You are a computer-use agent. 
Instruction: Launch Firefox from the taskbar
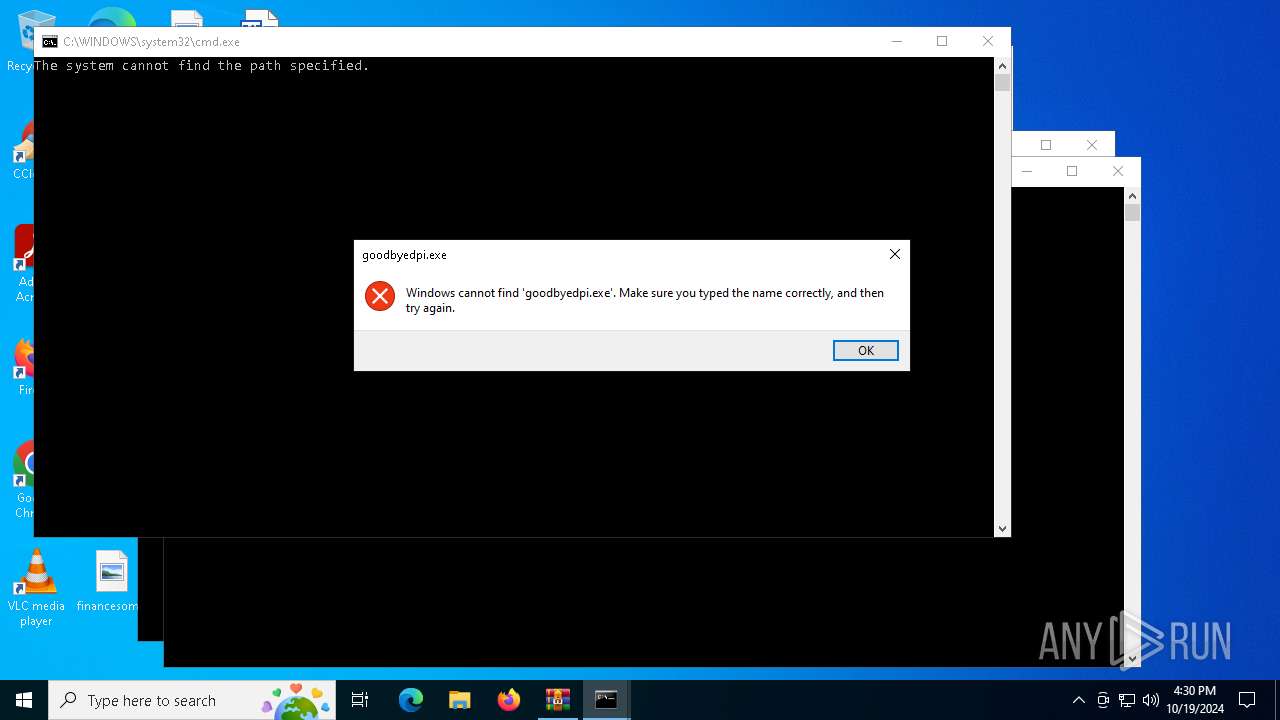click(x=509, y=700)
